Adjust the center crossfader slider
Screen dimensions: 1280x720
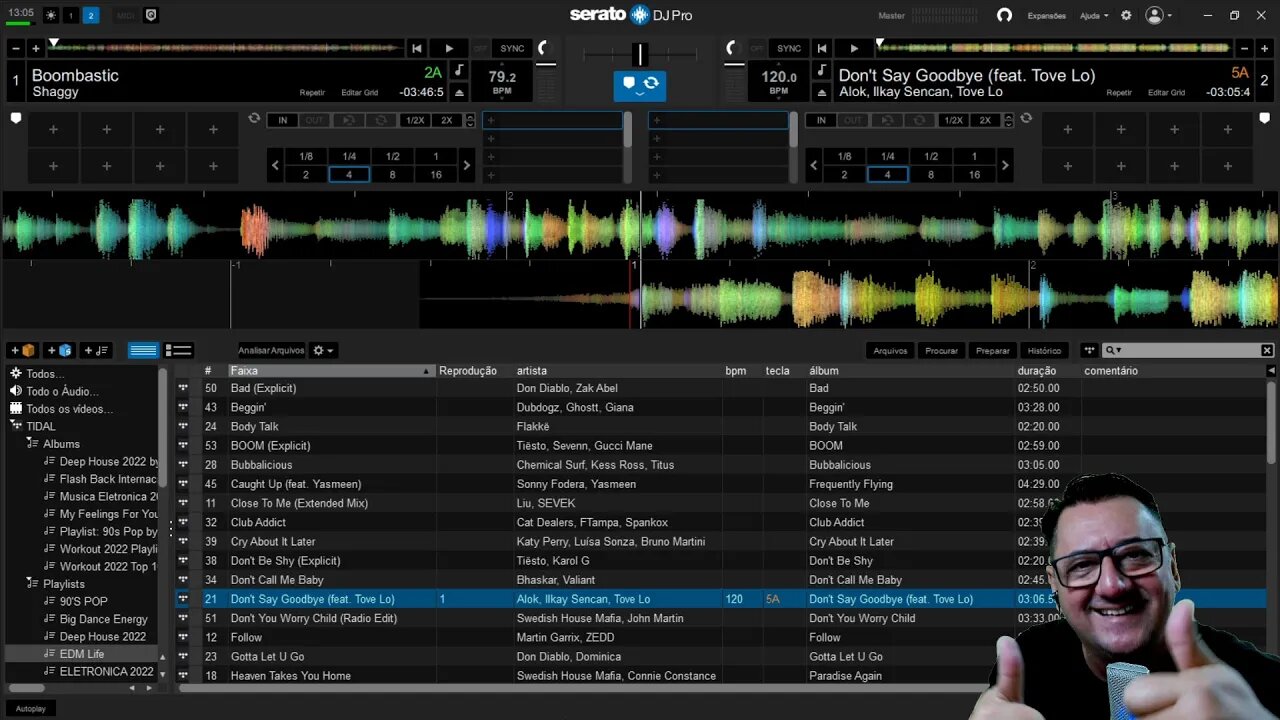tap(640, 54)
